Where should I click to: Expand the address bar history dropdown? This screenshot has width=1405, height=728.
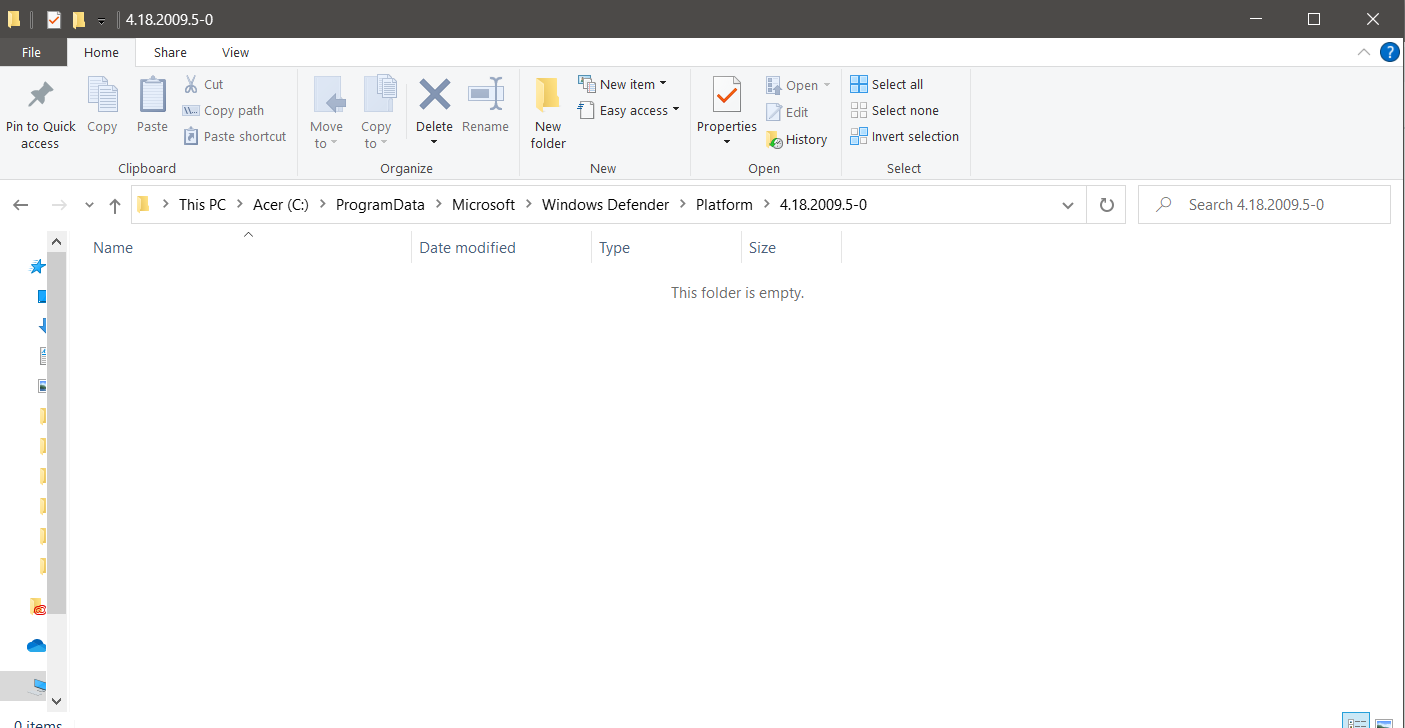point(1067,205)
